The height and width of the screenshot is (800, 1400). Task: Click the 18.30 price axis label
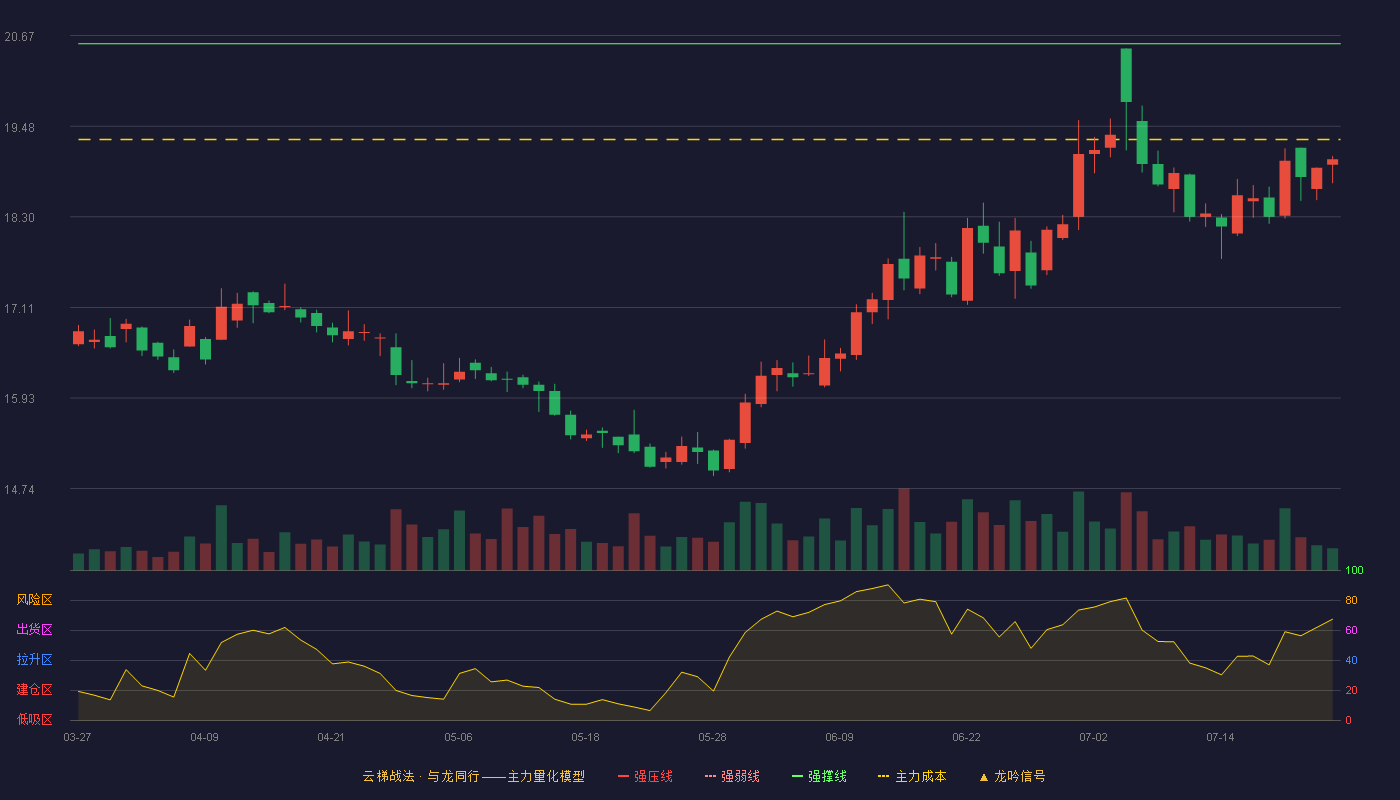(19, 218)
